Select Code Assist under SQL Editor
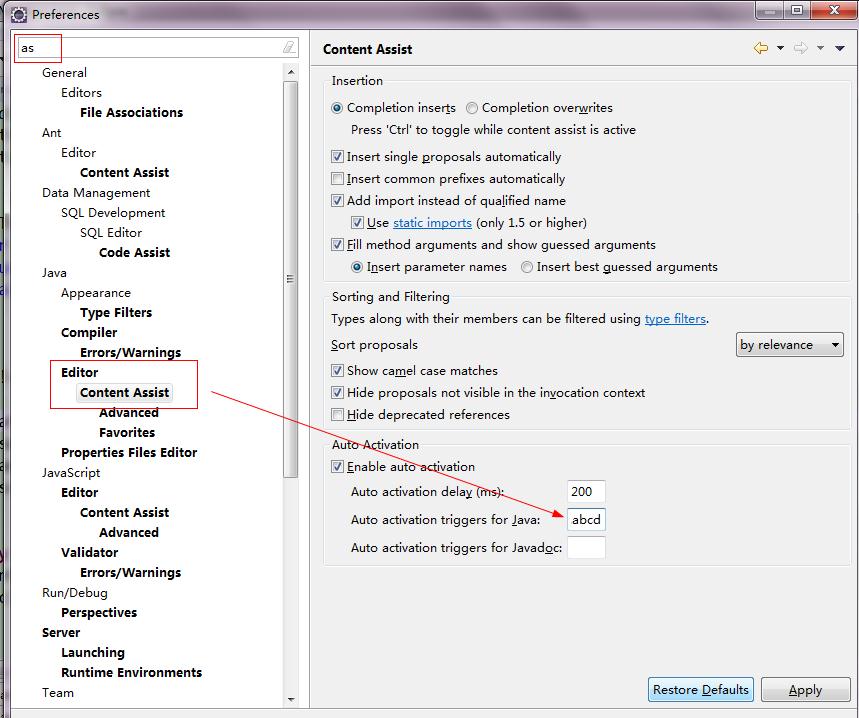The height and width of the screenshot is (718, 859). [134, 253]
